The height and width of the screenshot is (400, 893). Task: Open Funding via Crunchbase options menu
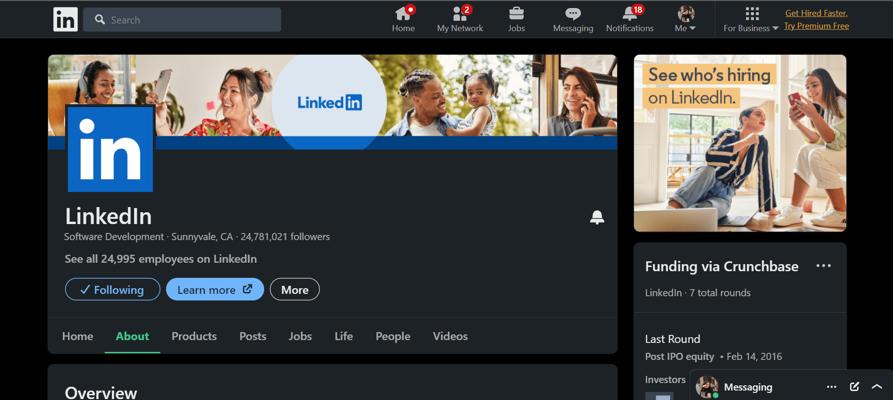pyautogui.click(x=824, y=266)
